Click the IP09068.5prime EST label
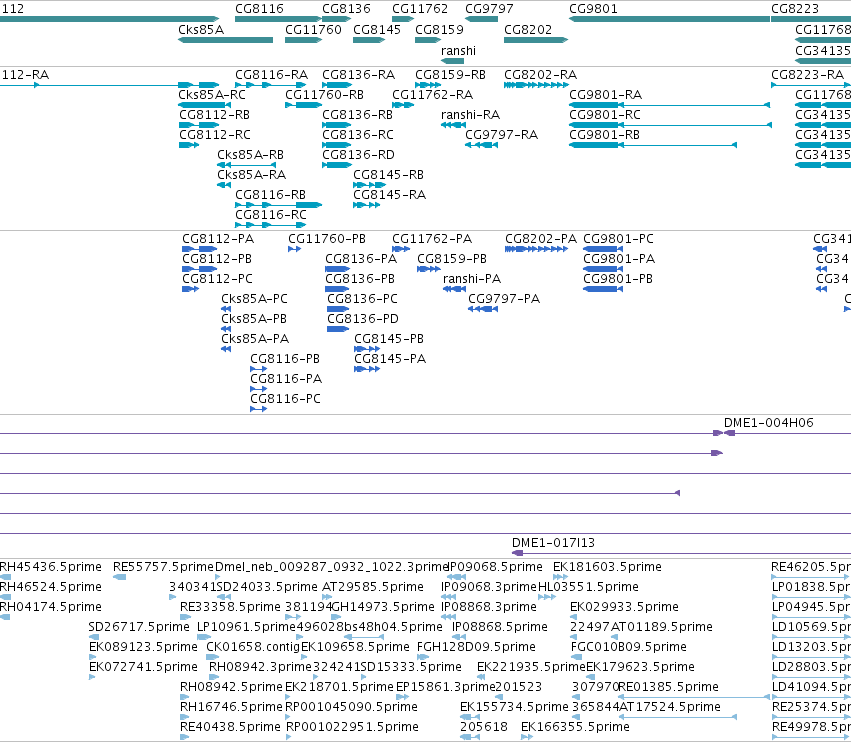The height and width of the screenshot is (742, 851). (496, 567)
